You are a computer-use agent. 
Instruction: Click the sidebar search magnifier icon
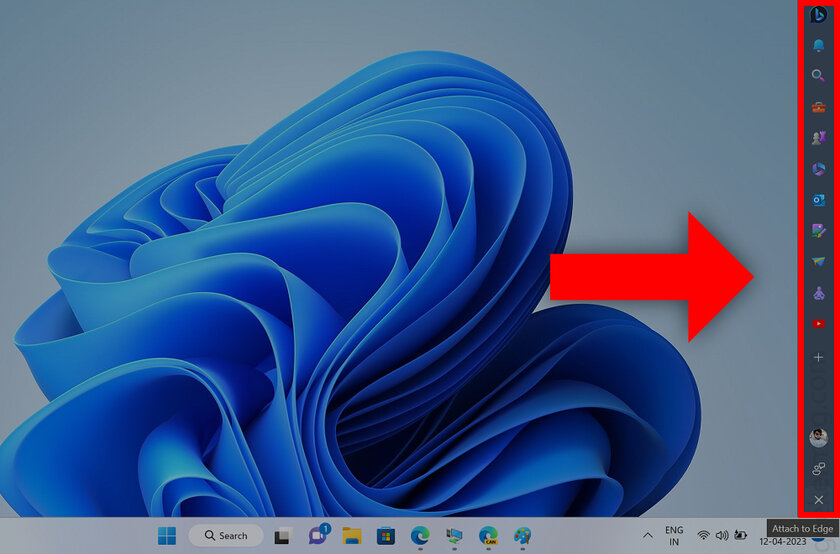click(818, 75)
